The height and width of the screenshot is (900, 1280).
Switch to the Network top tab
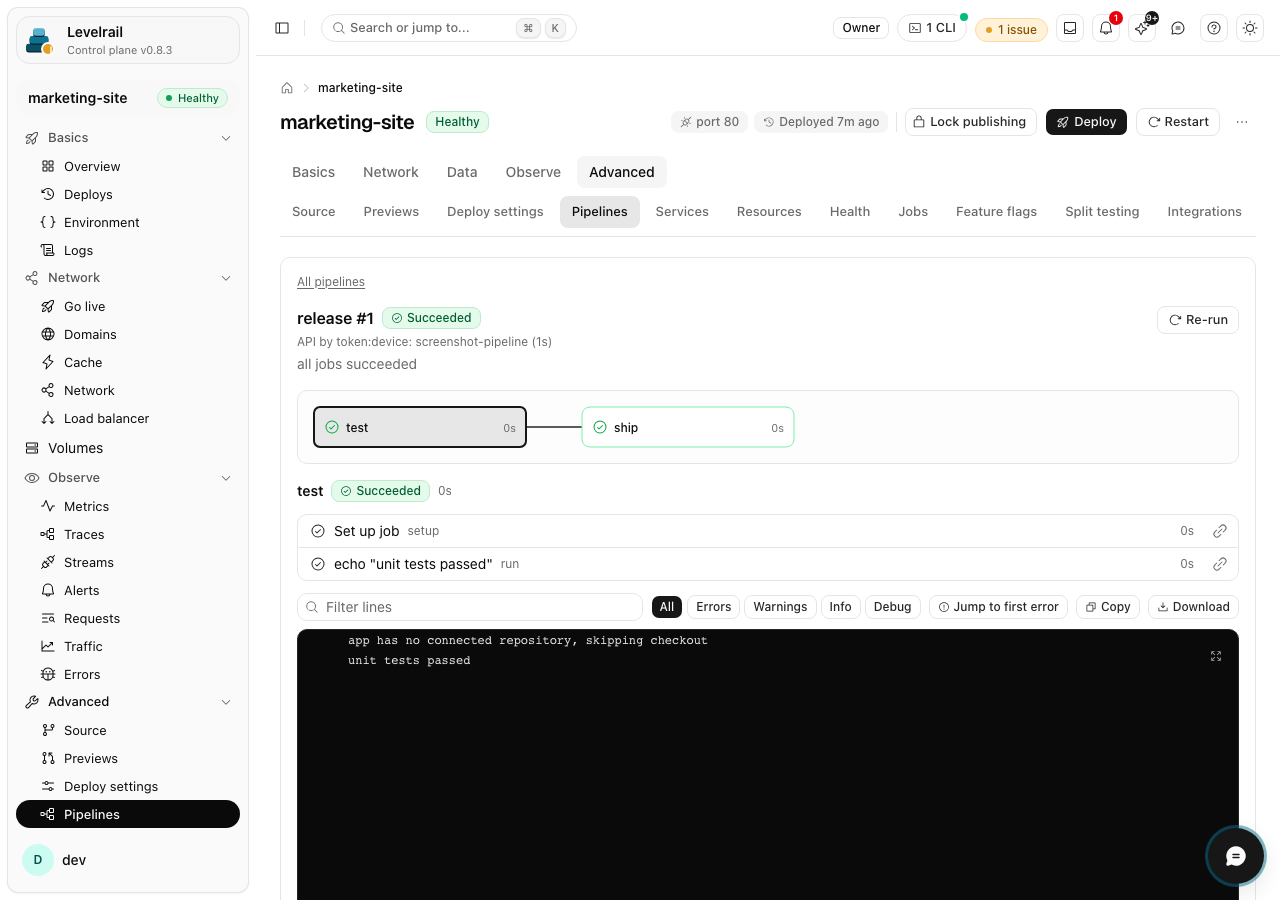391,172
